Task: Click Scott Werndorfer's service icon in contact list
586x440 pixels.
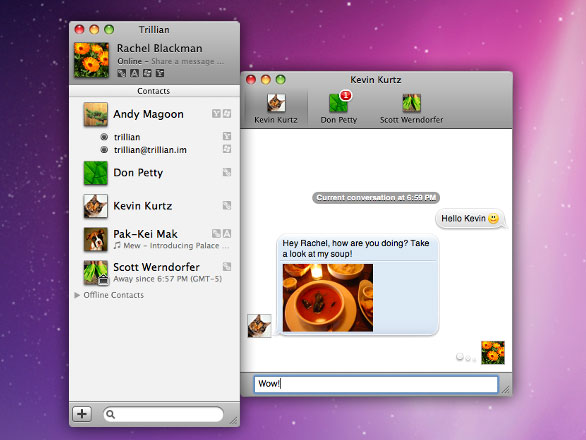Action: [227, 267]
